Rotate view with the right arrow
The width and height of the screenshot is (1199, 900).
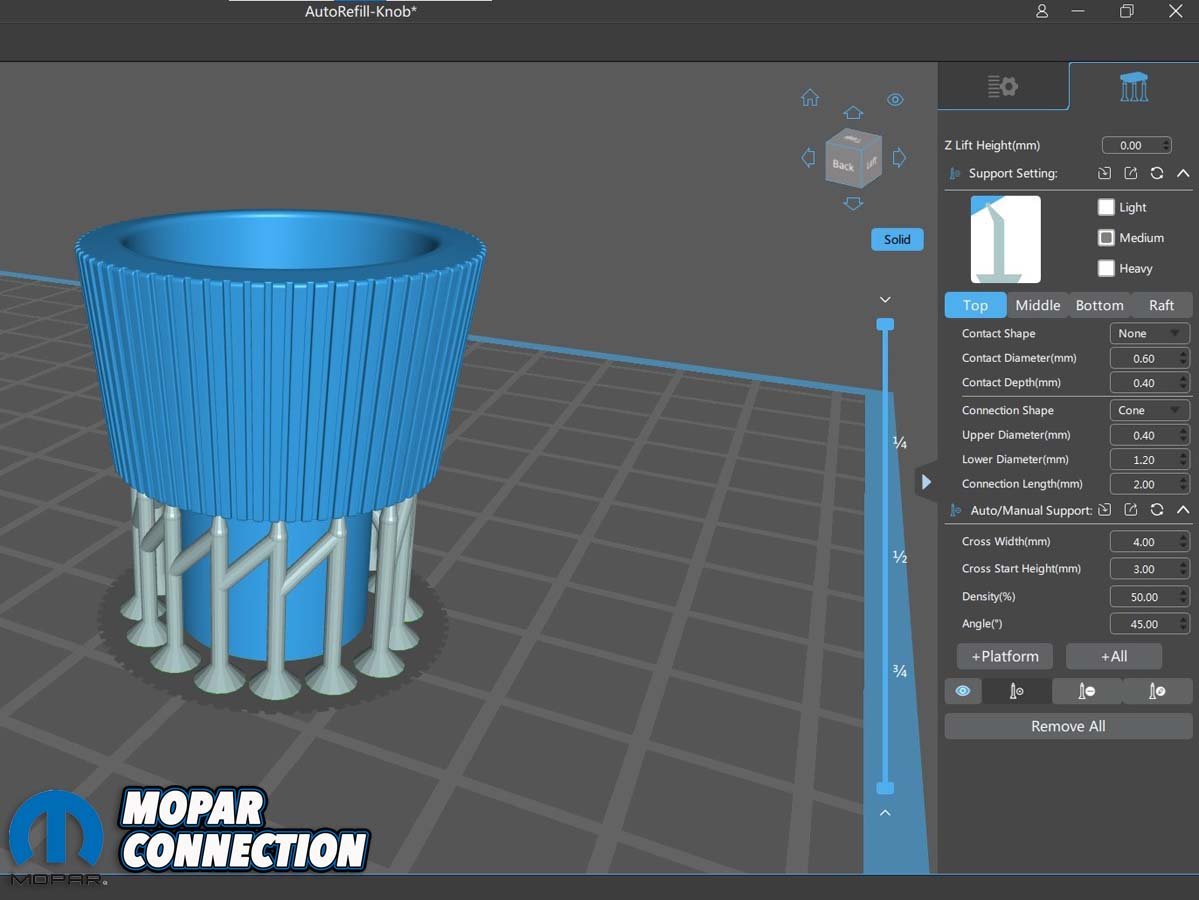tap(899, 158)
